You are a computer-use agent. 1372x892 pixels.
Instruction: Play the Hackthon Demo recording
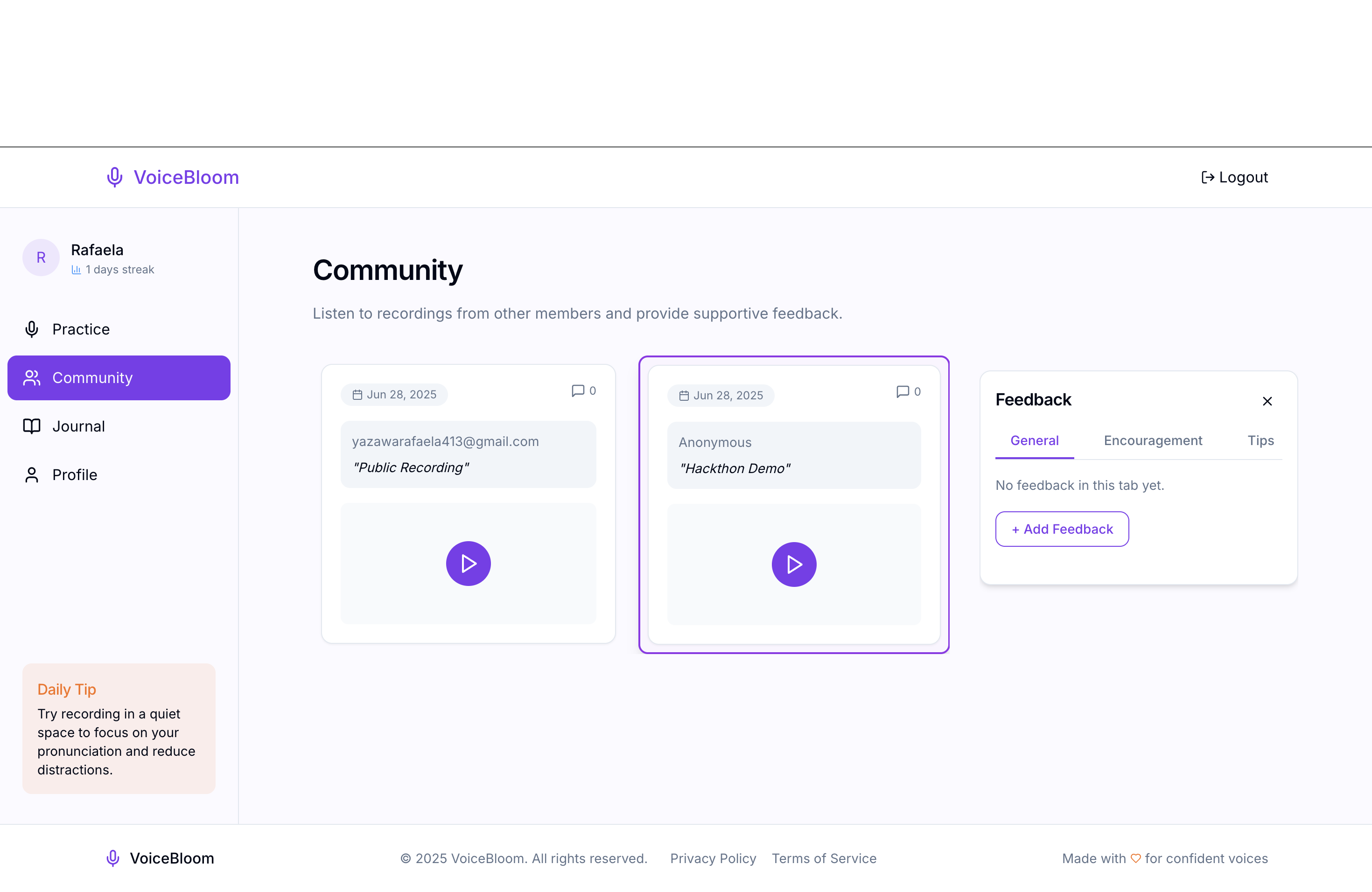point(794,564)
